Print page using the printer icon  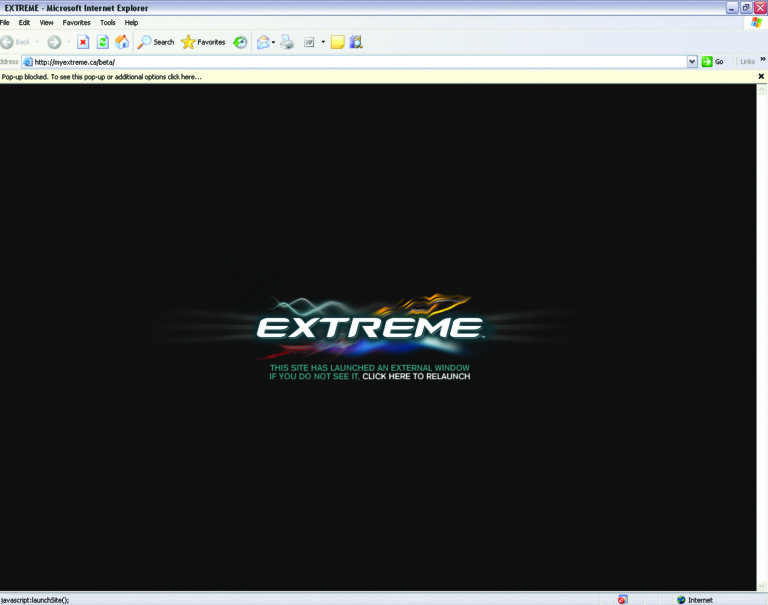[x=288, y=42]
